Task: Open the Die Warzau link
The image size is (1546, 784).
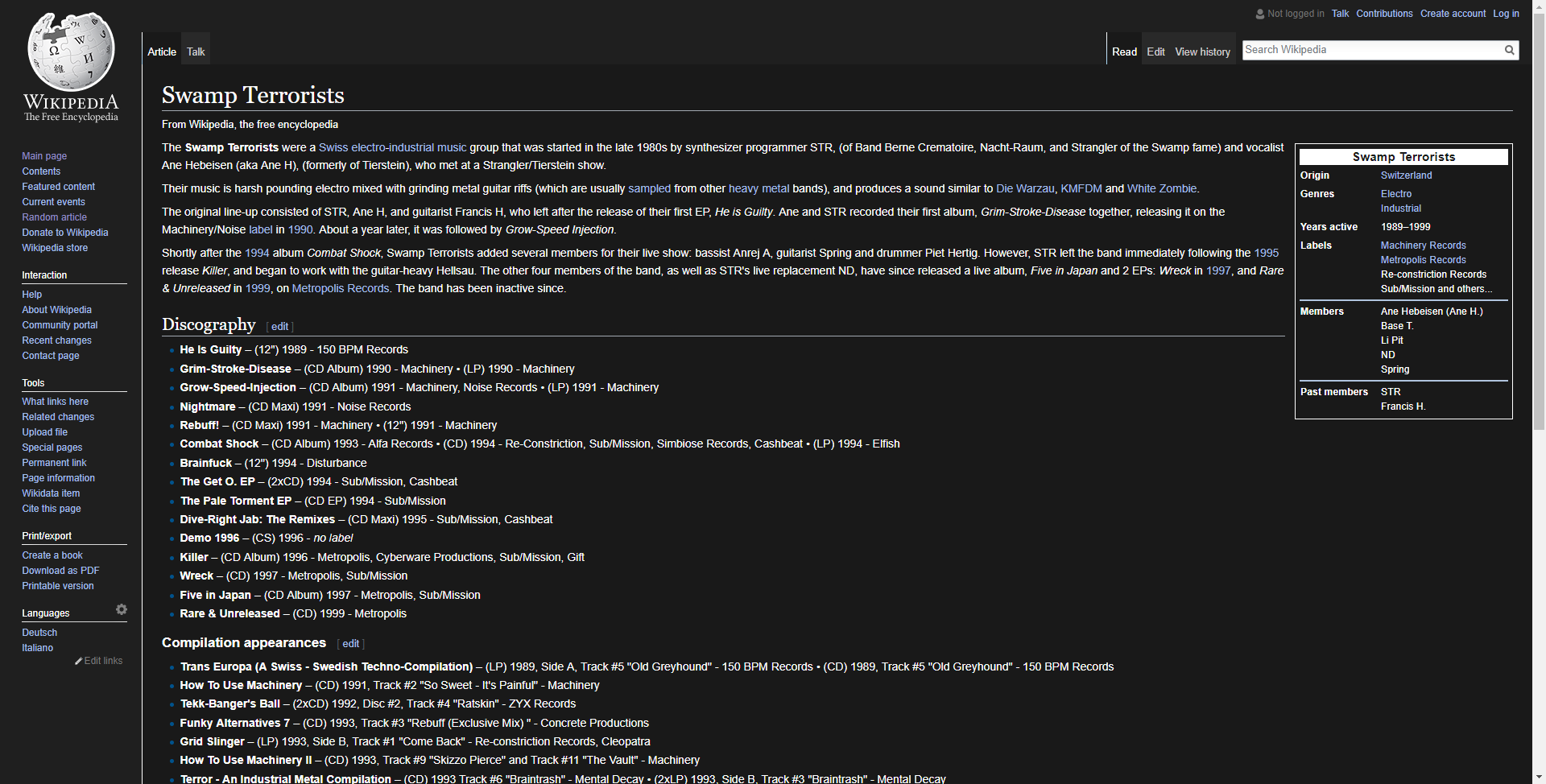Action: (x=1025, y=188)
